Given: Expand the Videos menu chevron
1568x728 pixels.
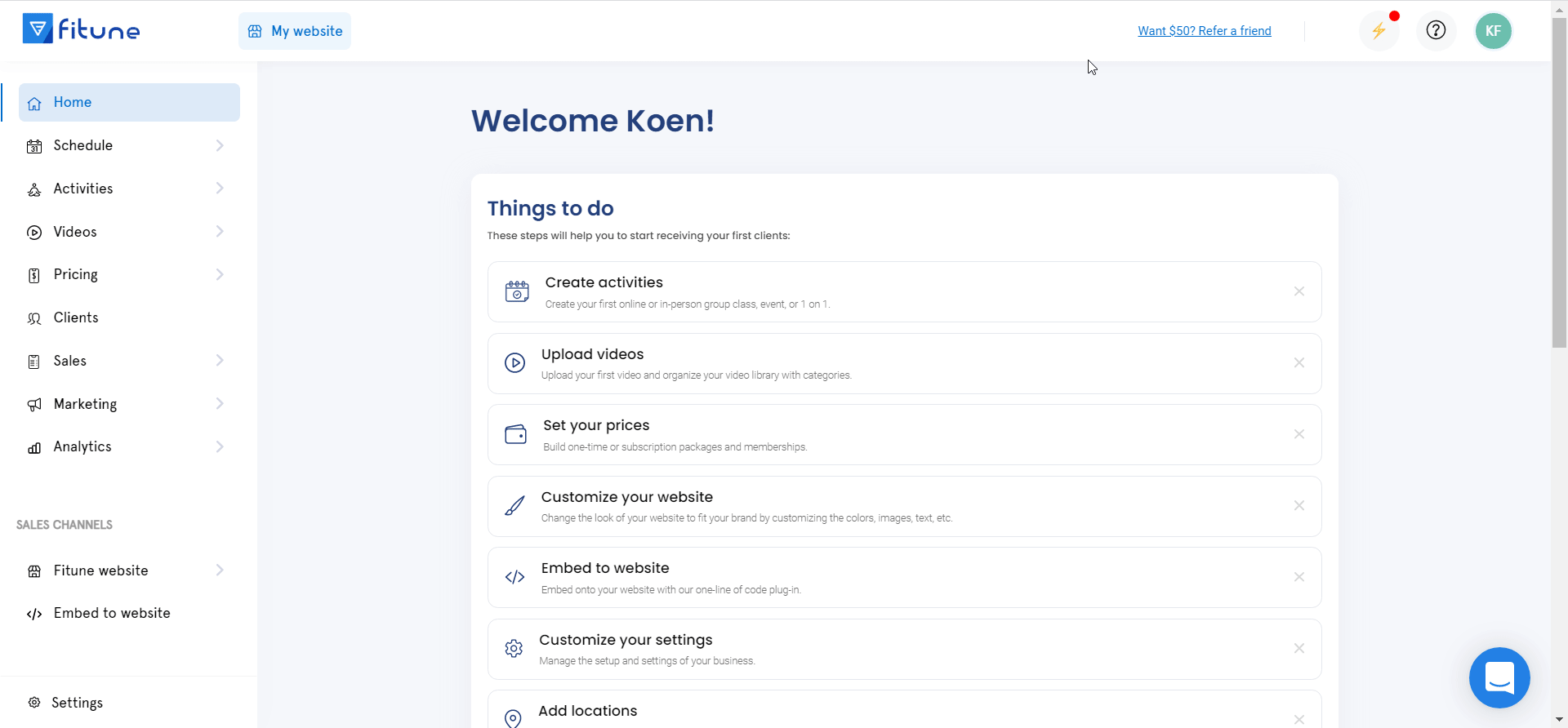Looking at the screenshot, I should point(220,232).
